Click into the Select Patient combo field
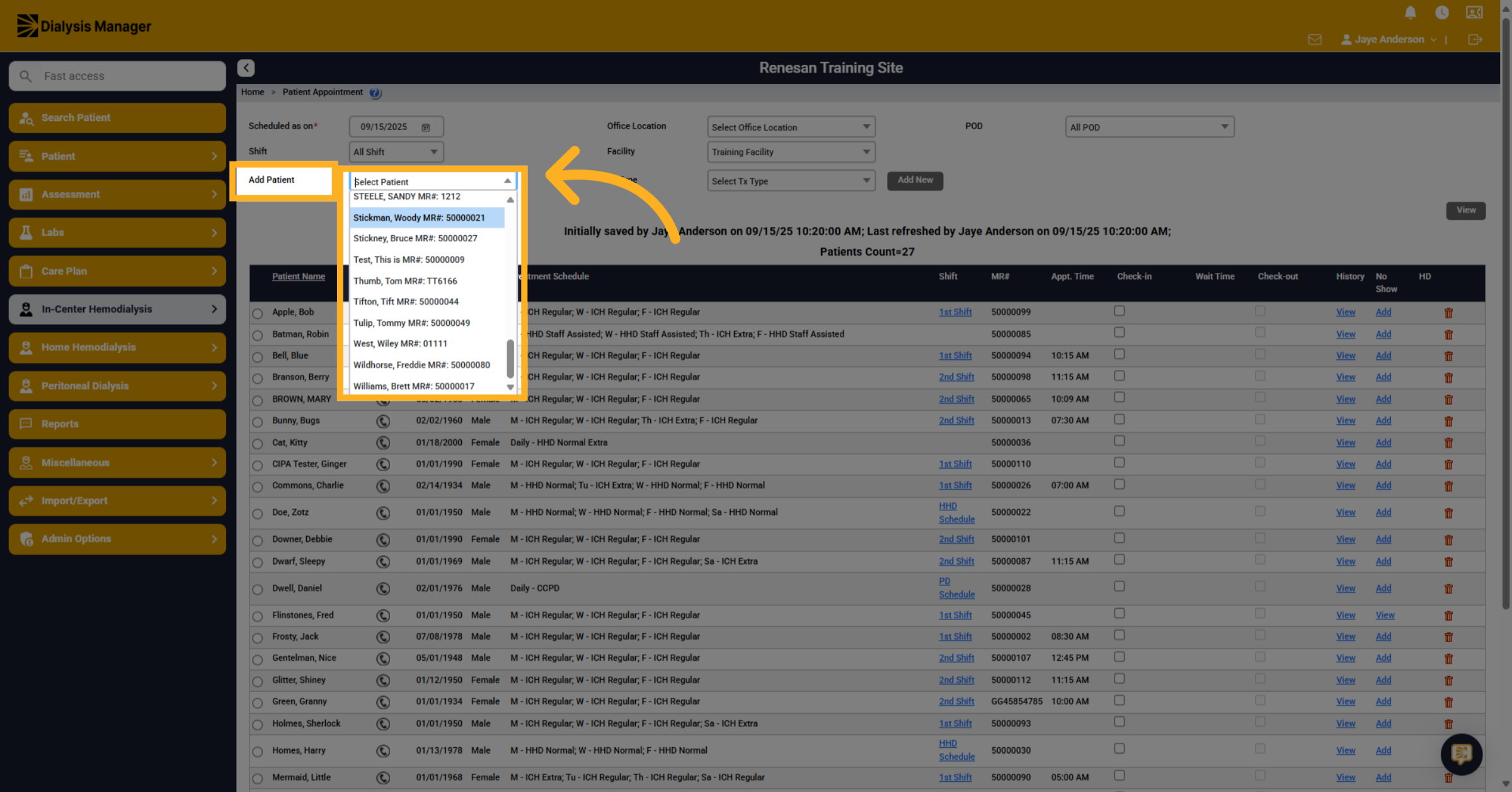 433,181
